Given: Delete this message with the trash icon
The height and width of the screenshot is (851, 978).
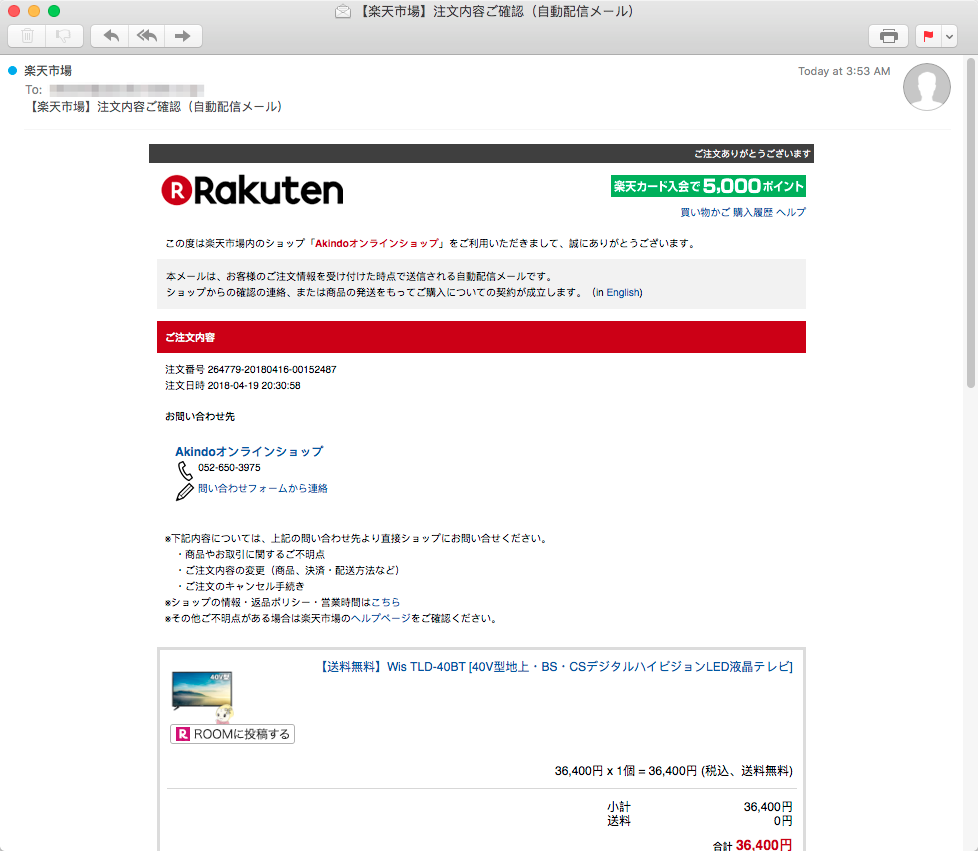Looking at the screenshot, I should [27, 36].
